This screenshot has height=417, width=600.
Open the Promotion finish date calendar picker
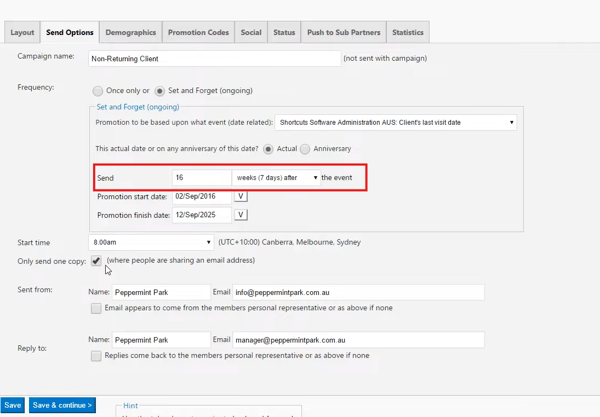(x=240, y=215)
